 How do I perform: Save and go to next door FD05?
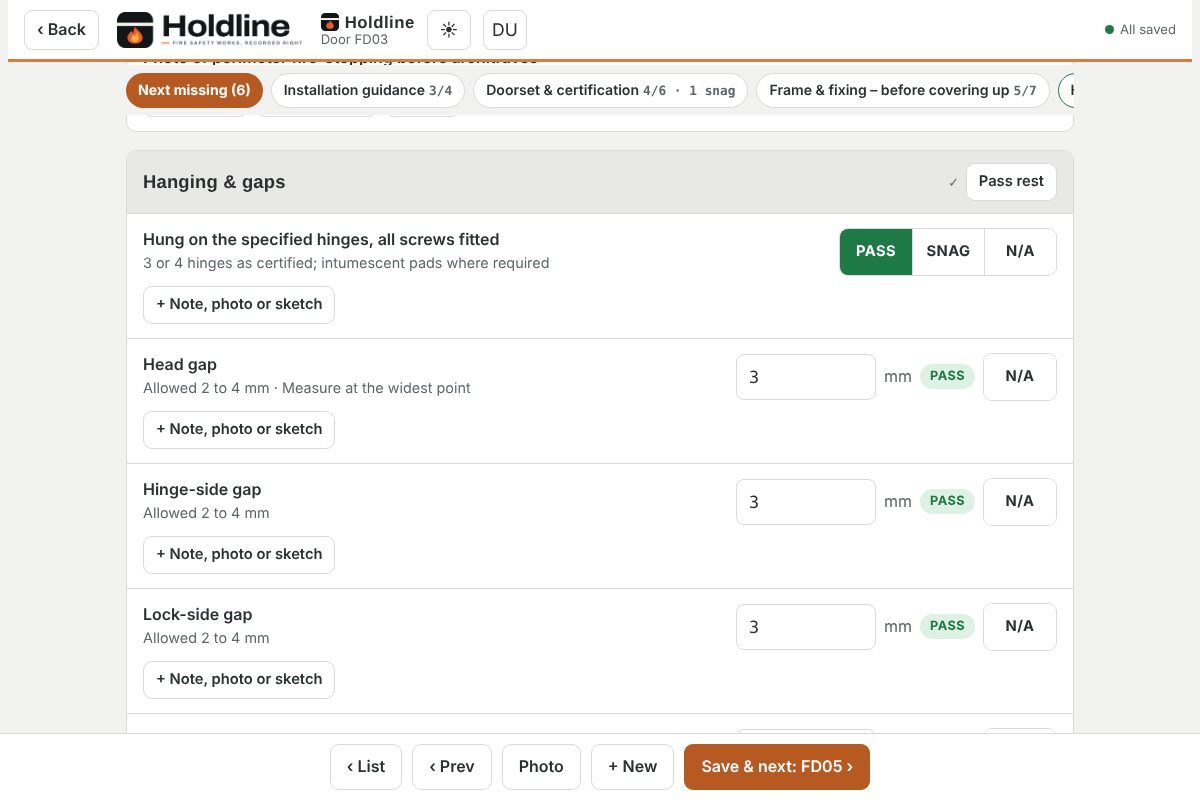click(777, 767)
